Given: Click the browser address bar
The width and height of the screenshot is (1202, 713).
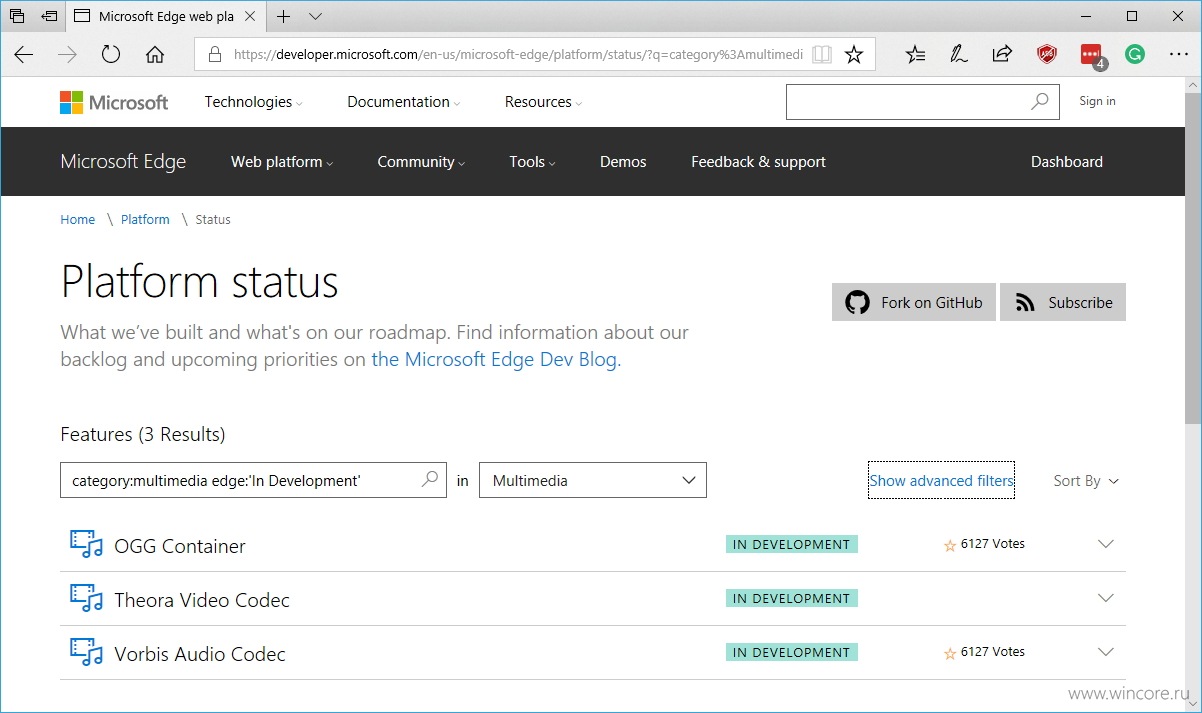Looking at the screenshot, I should tap(517, 55).
